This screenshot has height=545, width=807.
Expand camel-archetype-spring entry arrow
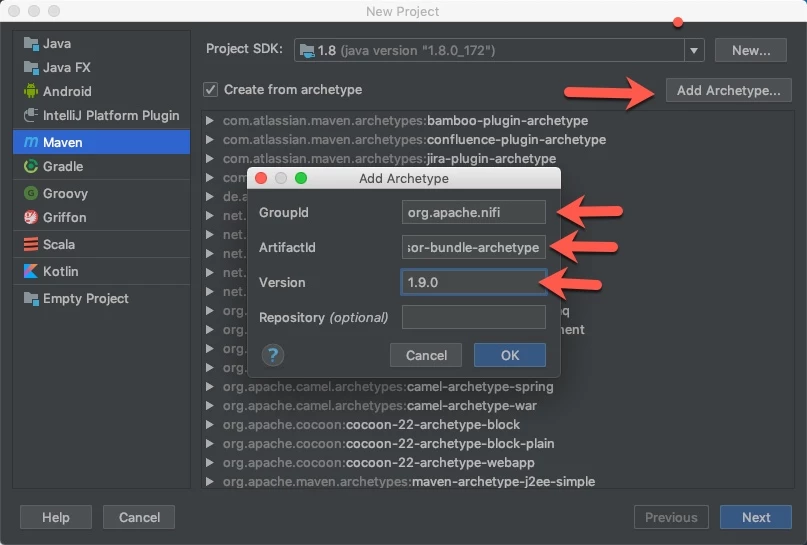[209, 386]
